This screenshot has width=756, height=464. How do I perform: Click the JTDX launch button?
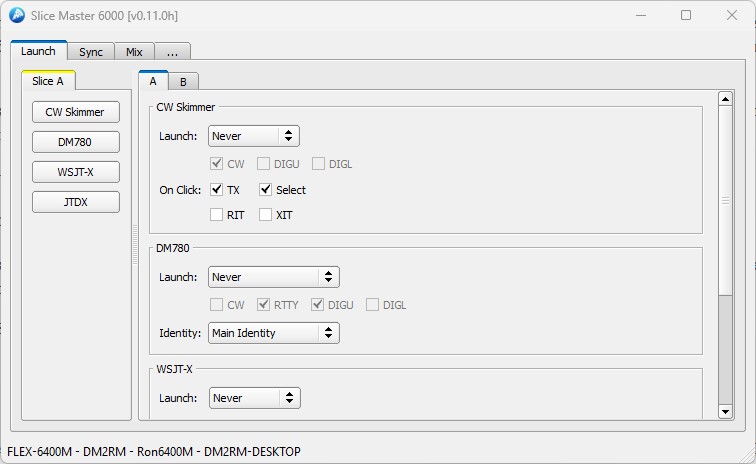tap(76, 202)
